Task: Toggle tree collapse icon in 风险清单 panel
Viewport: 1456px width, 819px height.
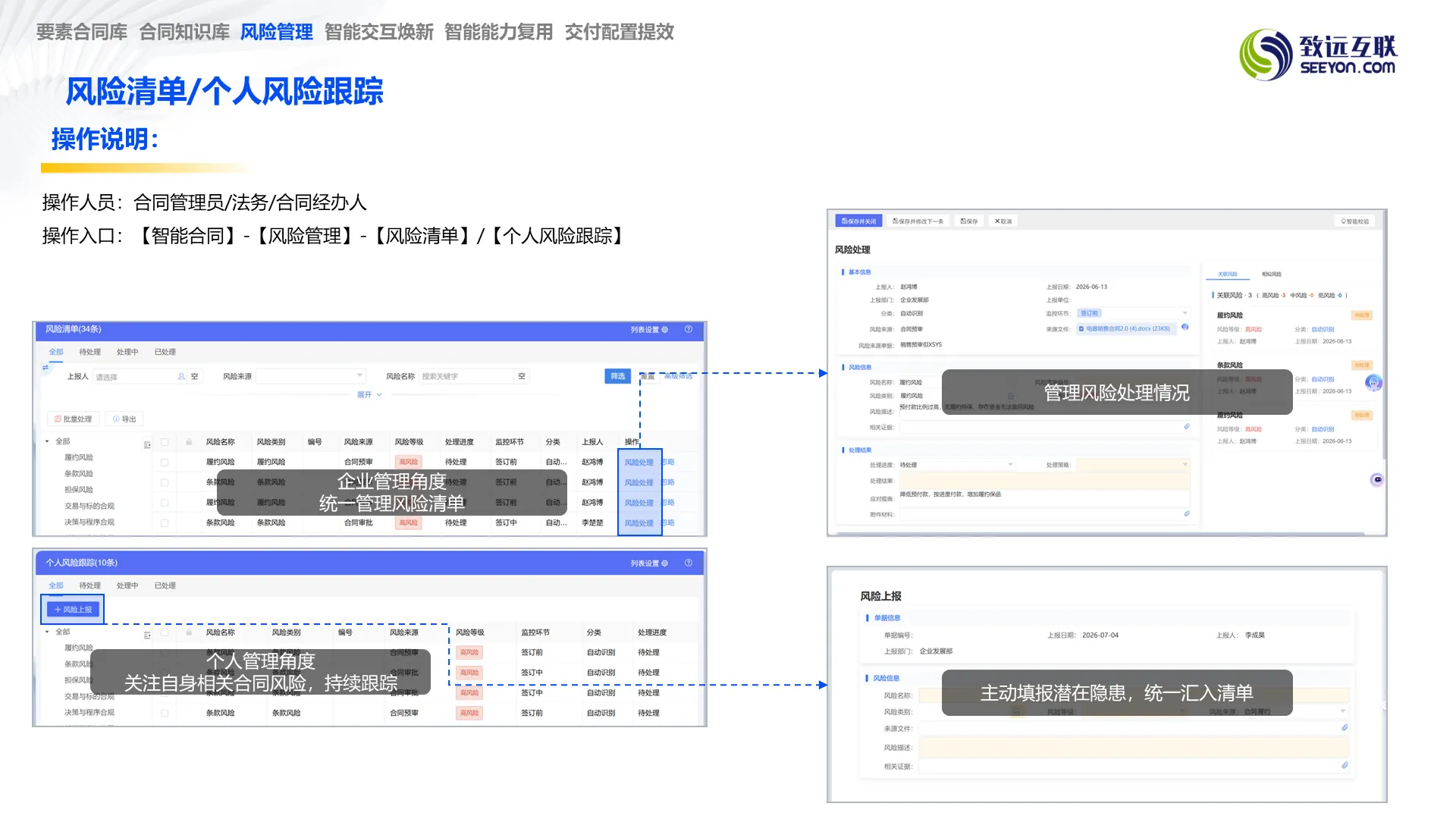Action: click(x=147, y=444)
